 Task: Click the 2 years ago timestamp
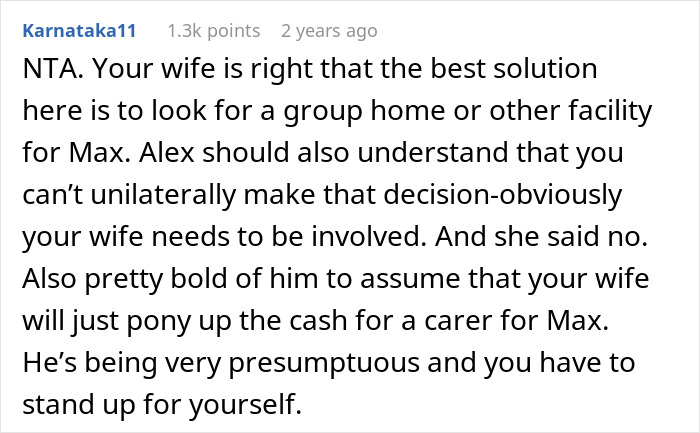(x=329, y=31)
